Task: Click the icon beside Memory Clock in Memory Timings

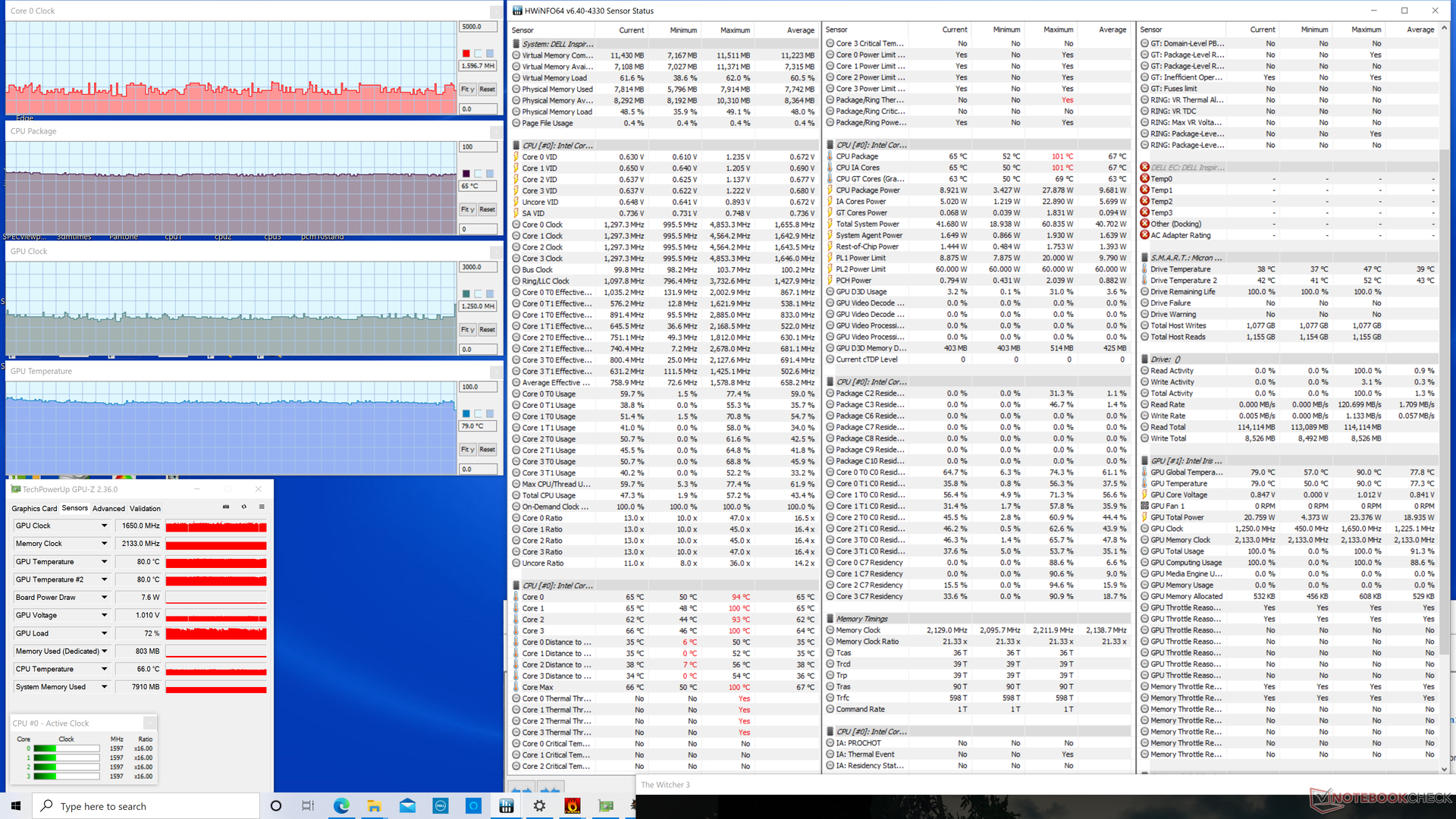Action: click(x=830, y=630)
